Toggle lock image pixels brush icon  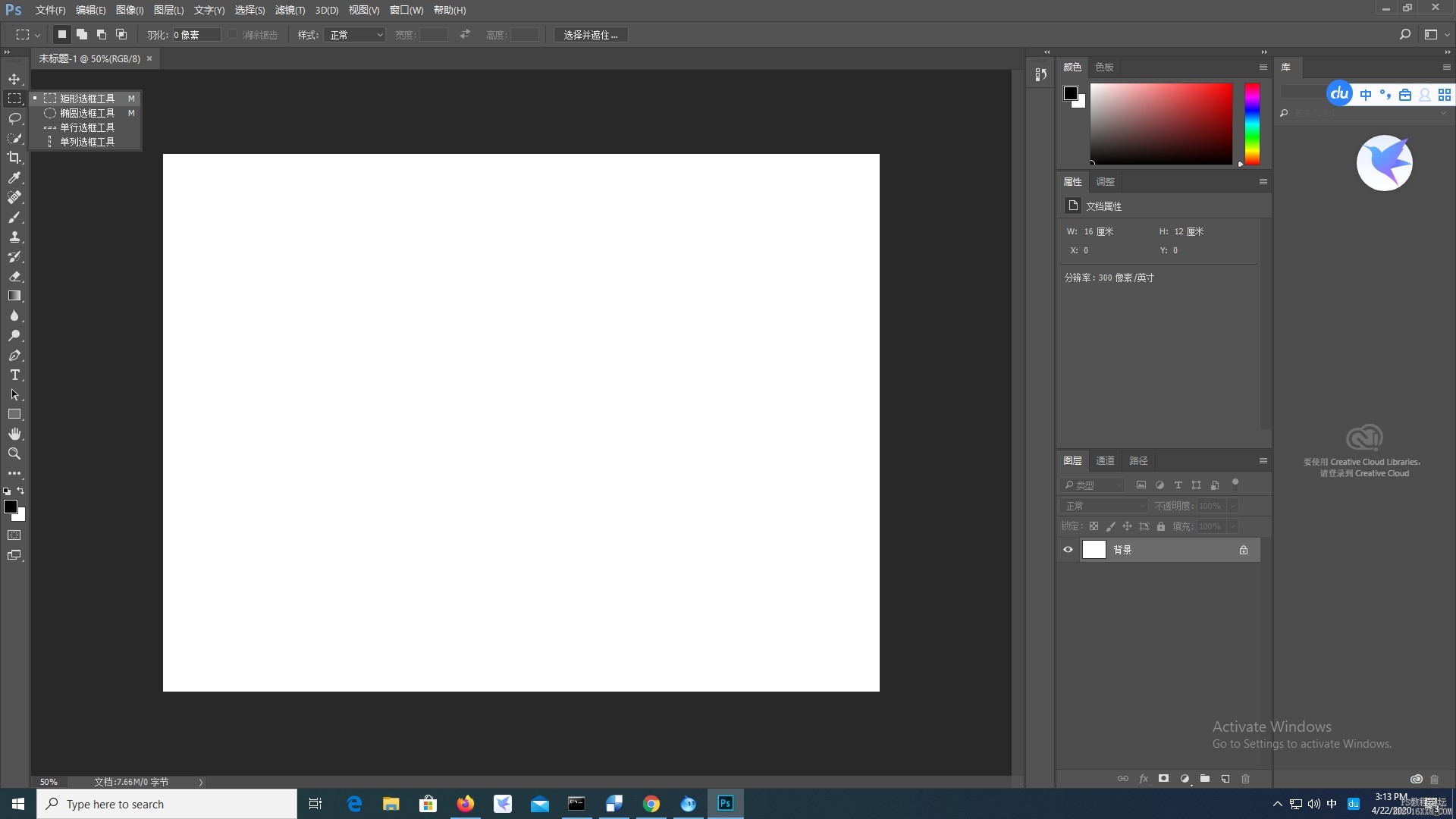tap(1111, 526)
